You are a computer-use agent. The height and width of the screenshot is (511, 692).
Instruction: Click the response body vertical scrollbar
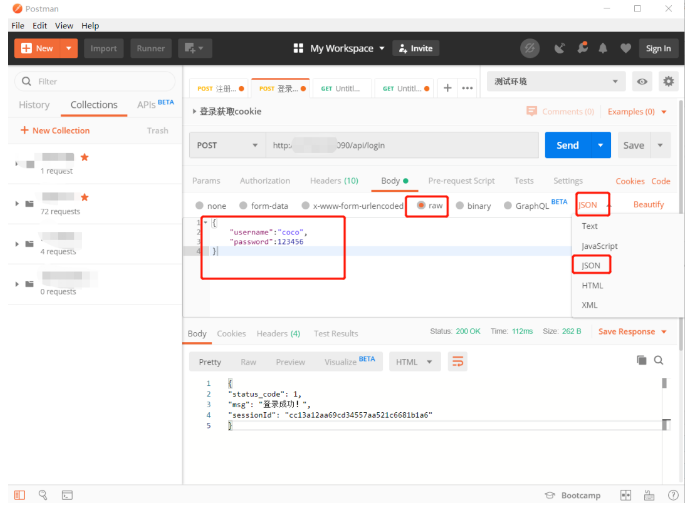pos(664,383)
